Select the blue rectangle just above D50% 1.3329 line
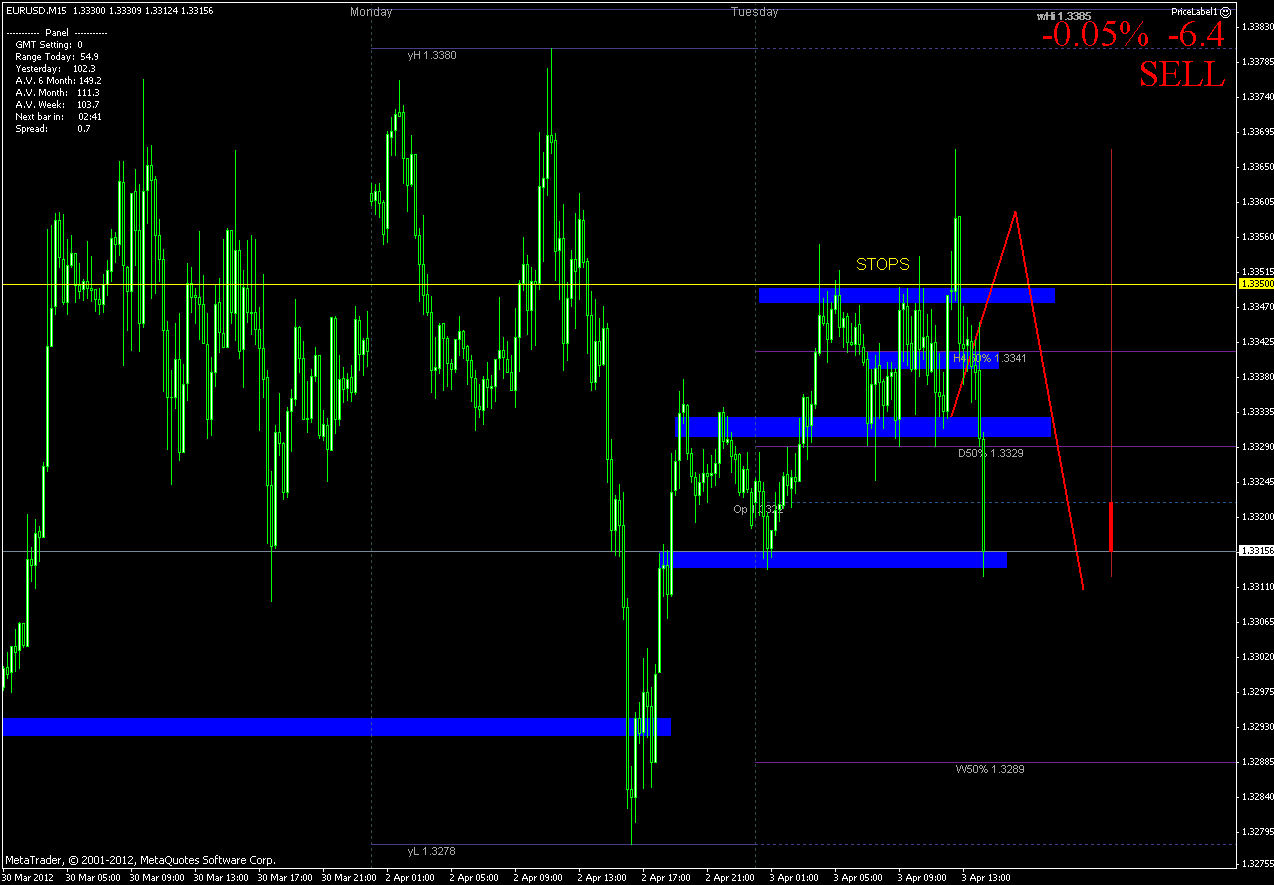This screenshot has height=885, width=1274. [866, 427]
